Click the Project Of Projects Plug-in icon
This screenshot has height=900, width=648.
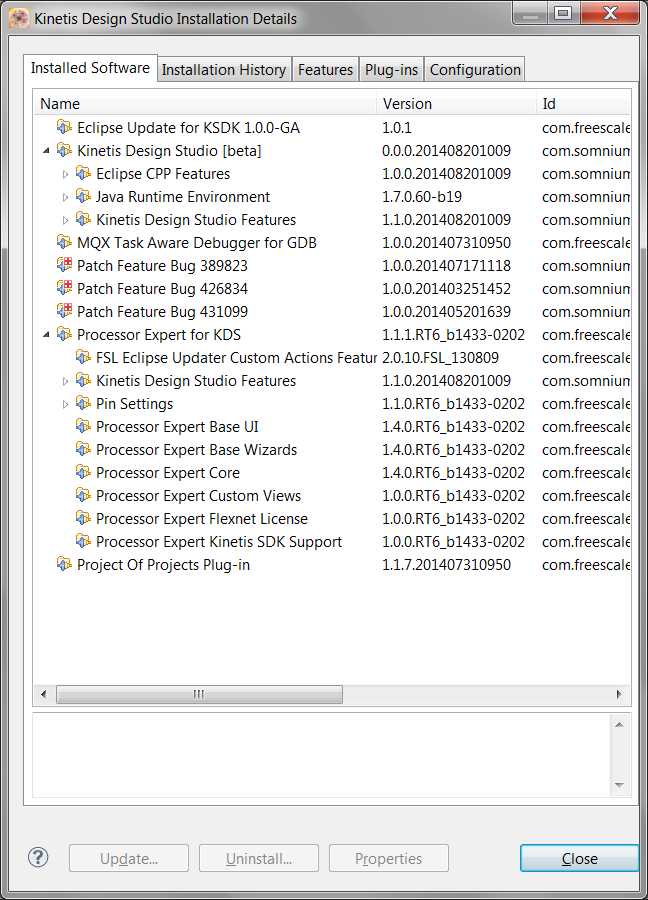(65, 565)
